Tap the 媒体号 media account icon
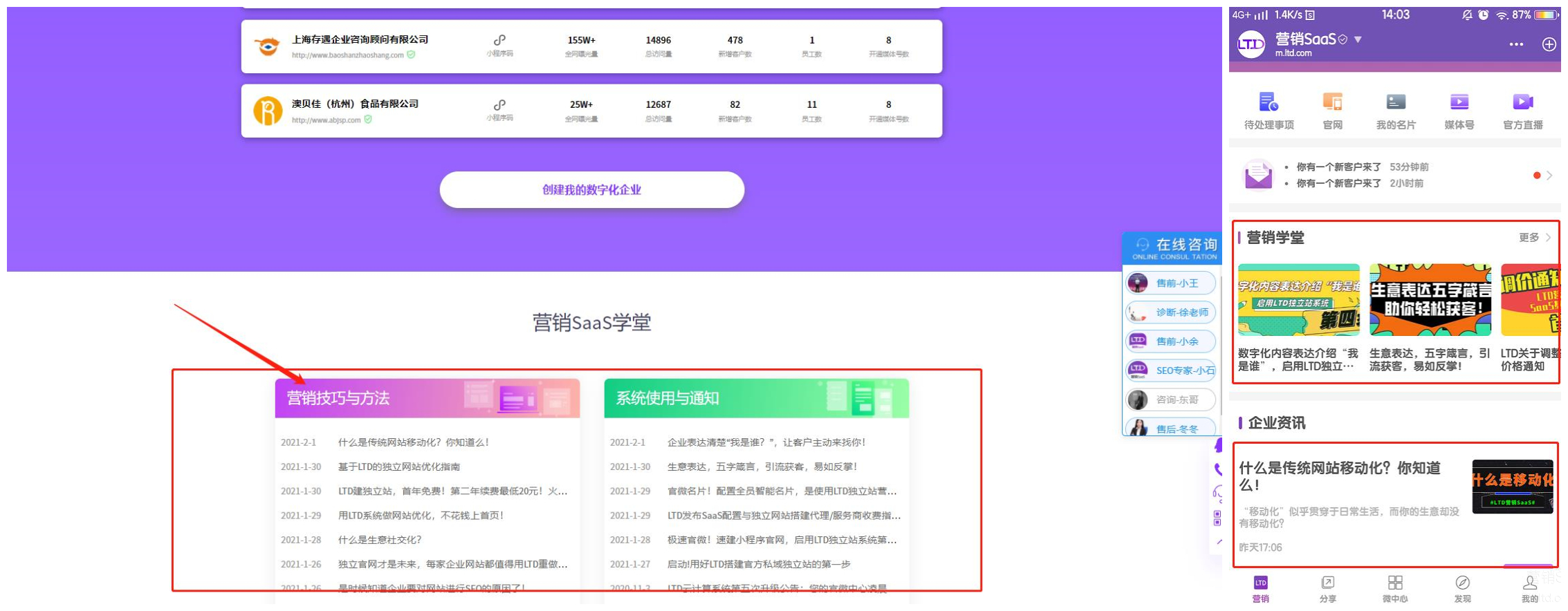 pyautogui.click(x=1459, y=103)
